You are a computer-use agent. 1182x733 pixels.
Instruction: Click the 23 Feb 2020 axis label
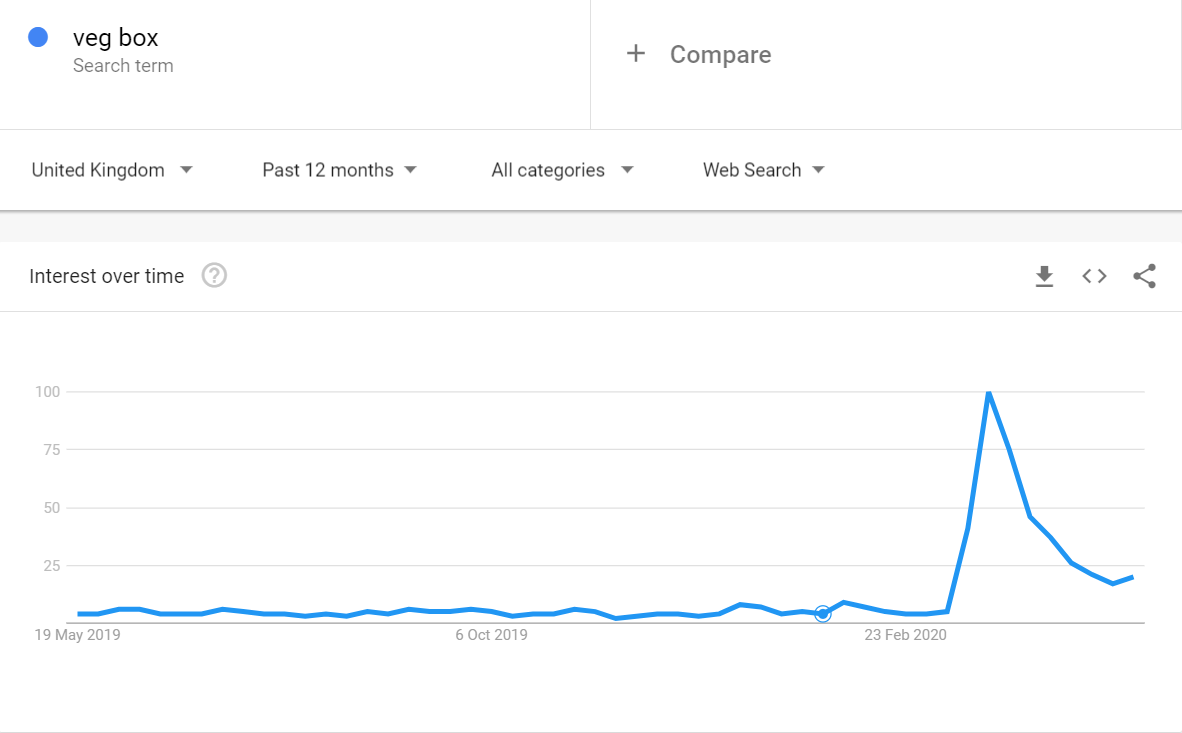tap(905, 635)
